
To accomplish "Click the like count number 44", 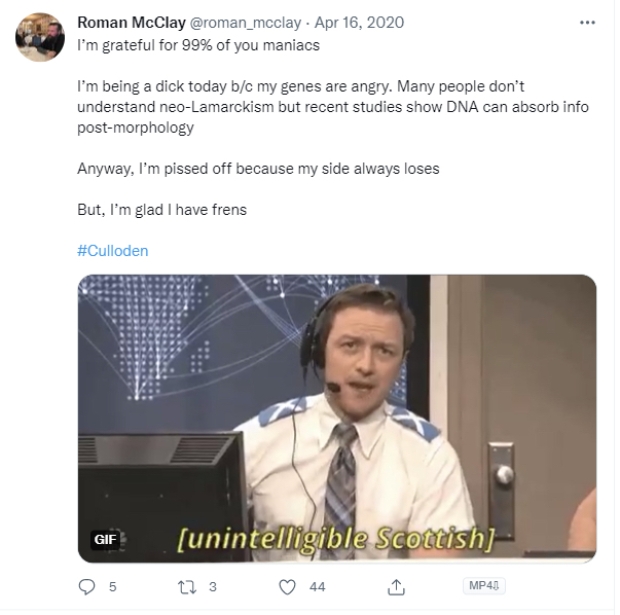I will (317, 587).
